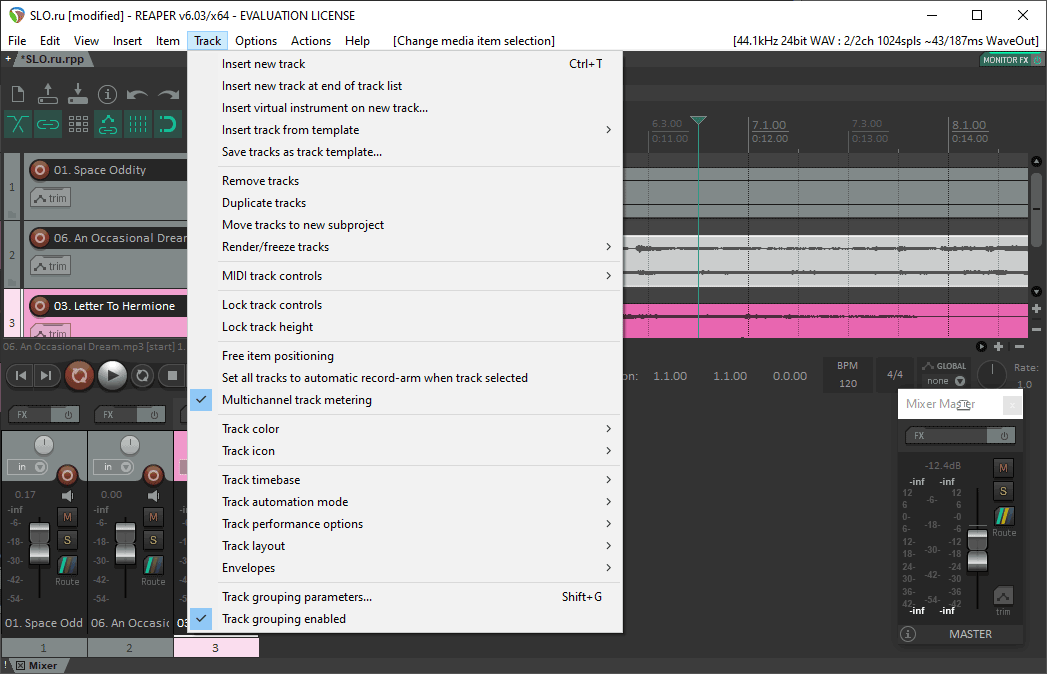This screenshot has width=1047, height=674.
Task: Click trim envelope button on track 1
Action: [50, 198]
